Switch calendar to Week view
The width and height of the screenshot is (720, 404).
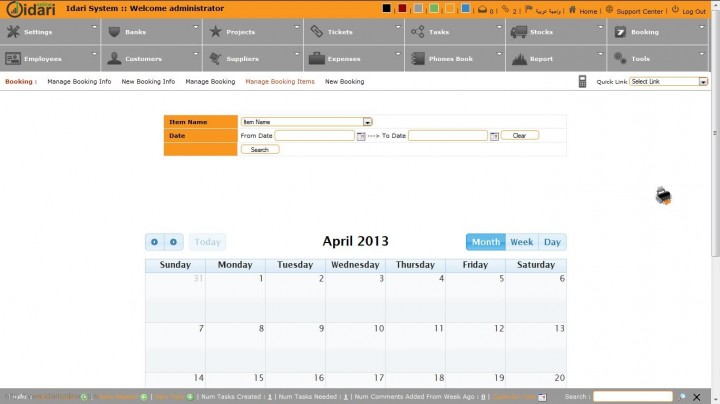click(521, 242)
